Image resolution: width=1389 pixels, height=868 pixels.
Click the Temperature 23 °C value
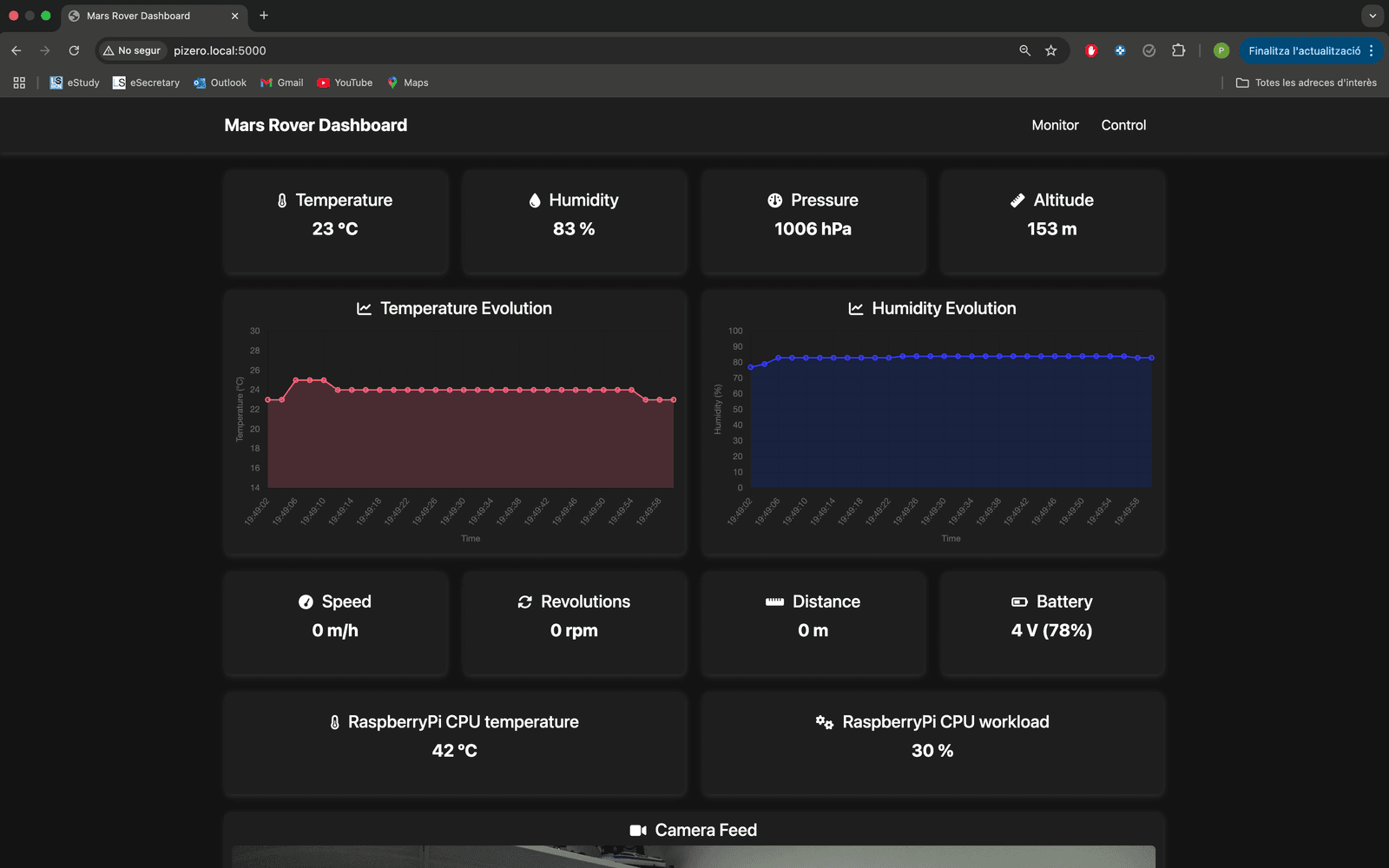[x=335, y=229]
